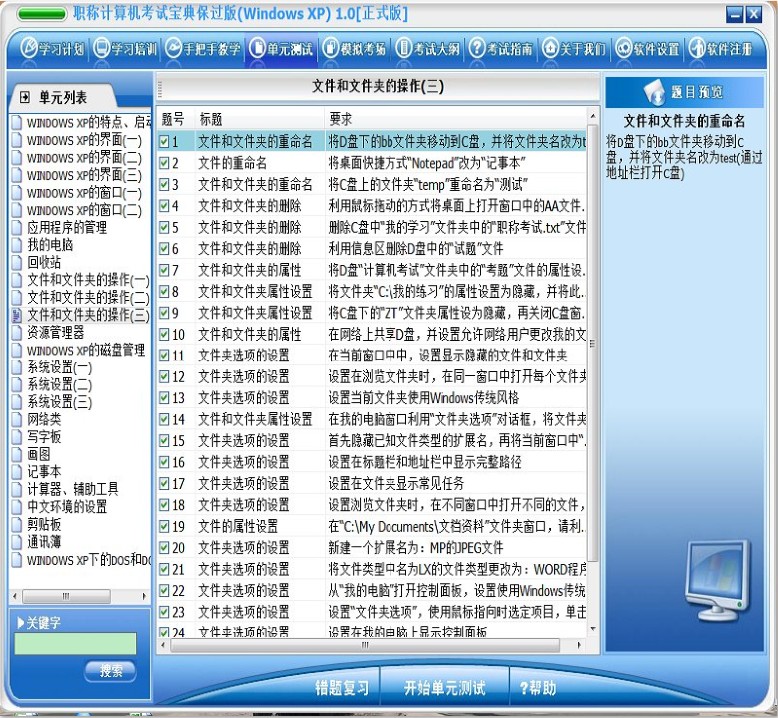Select unit WINDOWS XP的磁盘管理
This screenshot has height=718, width=778.
click(86, 350)
